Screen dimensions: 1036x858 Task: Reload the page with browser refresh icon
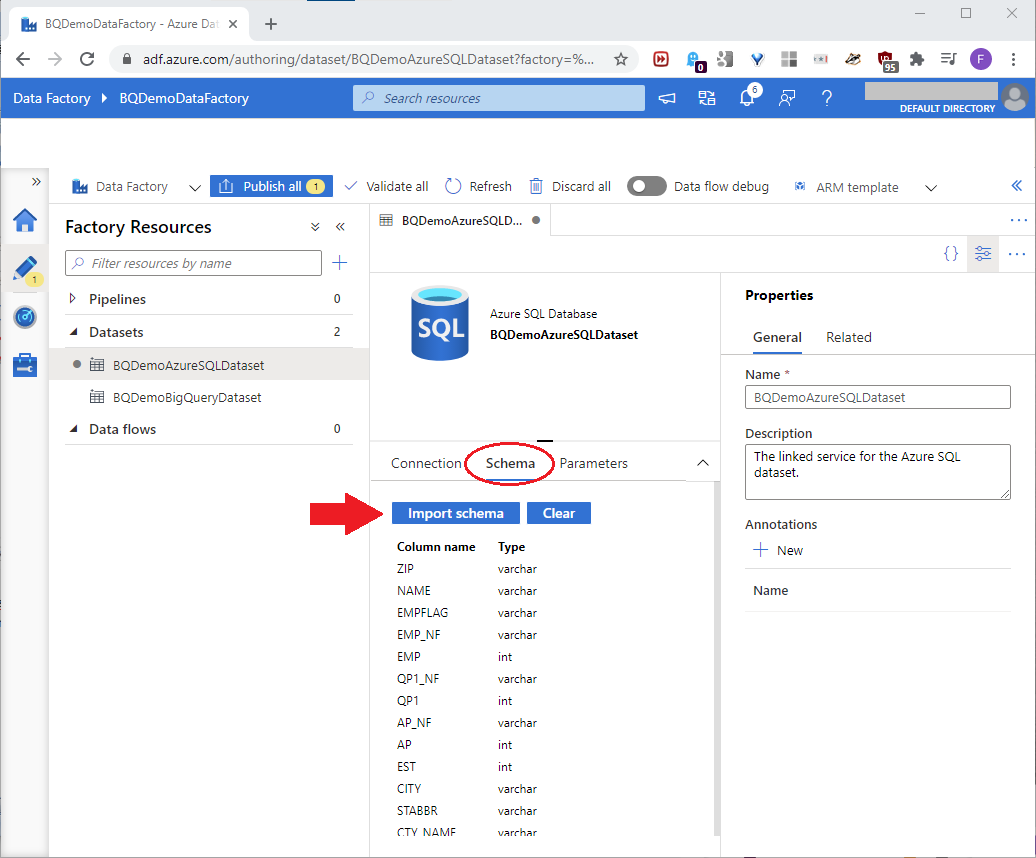point(87,59)
